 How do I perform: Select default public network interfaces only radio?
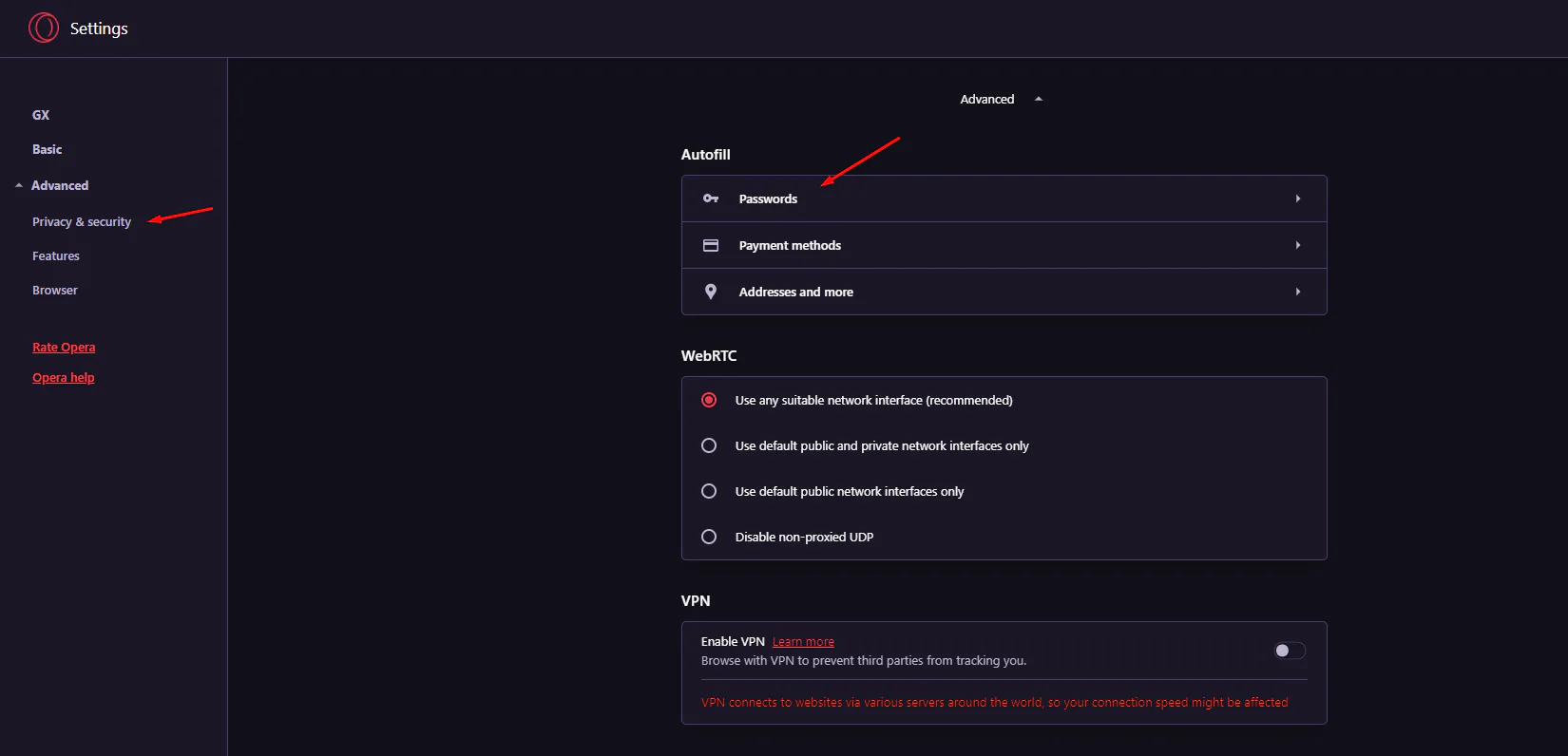[709, 491]
